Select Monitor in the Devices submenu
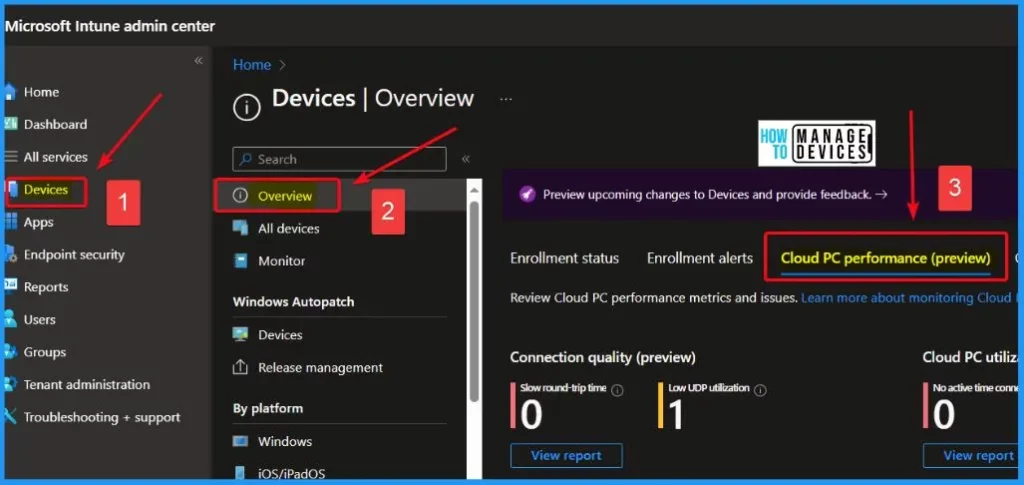The image size is (1024, 485). coord(281,260)
